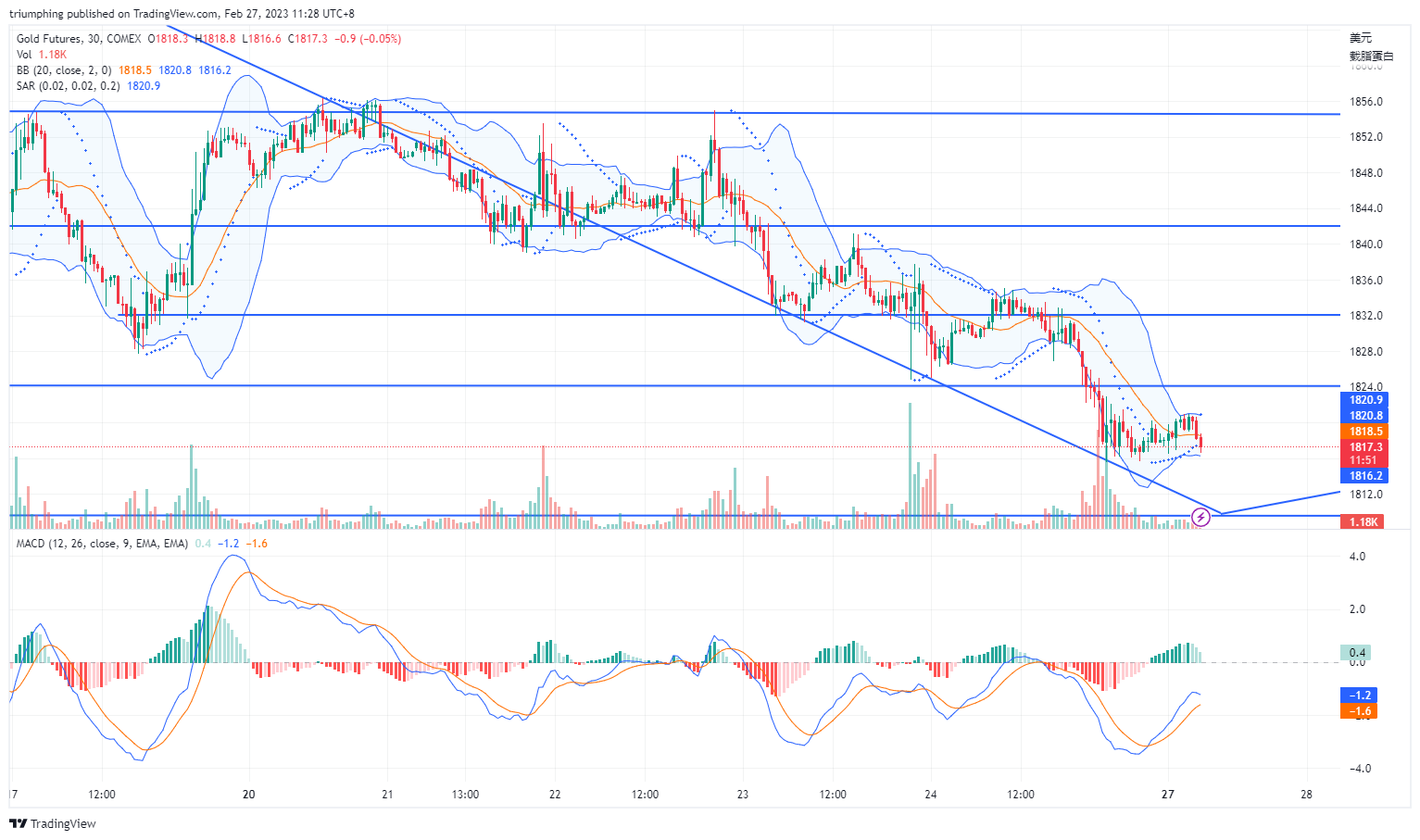Select the SAR (0.02, 0.02, 0.2) legend

coord(68,86)
